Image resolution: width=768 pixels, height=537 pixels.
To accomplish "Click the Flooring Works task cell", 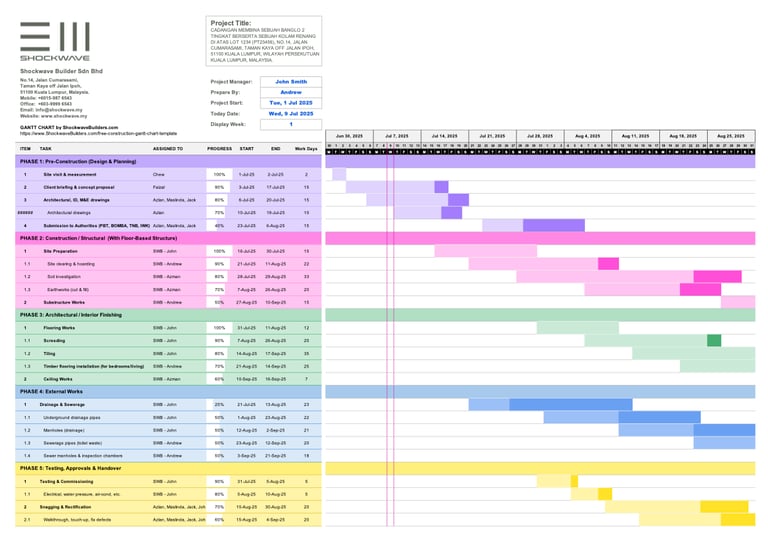I will click(x=59, y=328).
